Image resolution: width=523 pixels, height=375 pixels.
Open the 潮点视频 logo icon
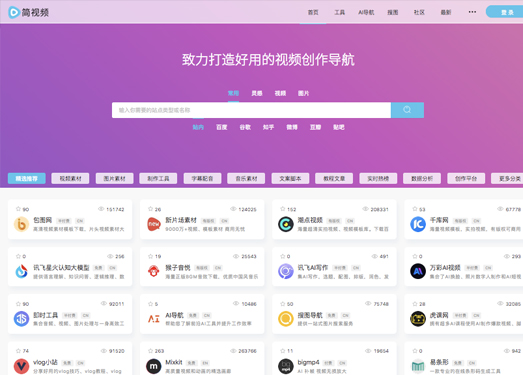point(286,224)
